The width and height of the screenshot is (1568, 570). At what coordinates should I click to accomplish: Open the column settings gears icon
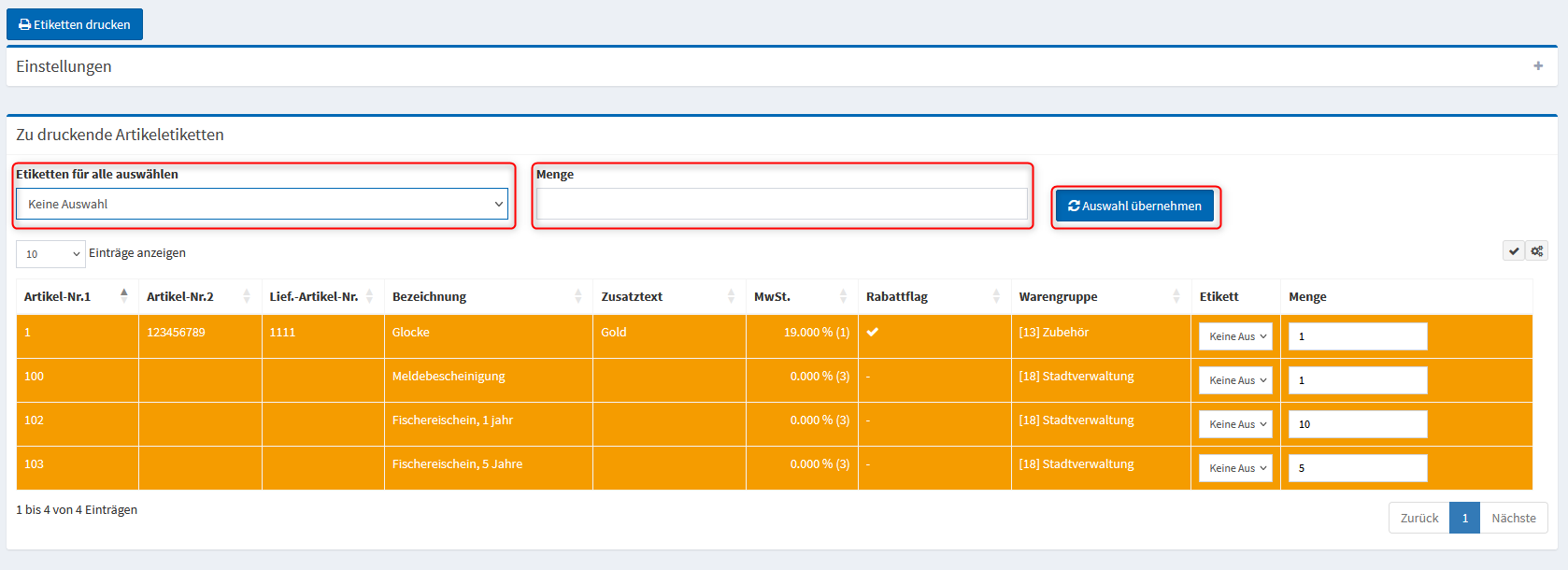pos(1537,251)
